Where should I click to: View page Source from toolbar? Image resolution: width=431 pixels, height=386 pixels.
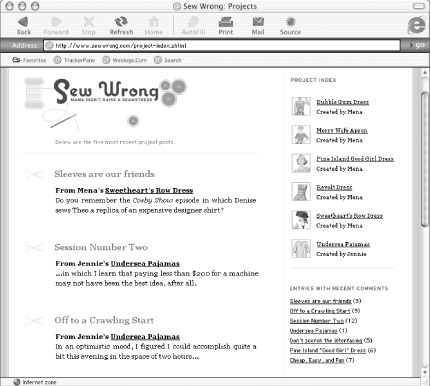pyautogui.click(x=290, y=26)
